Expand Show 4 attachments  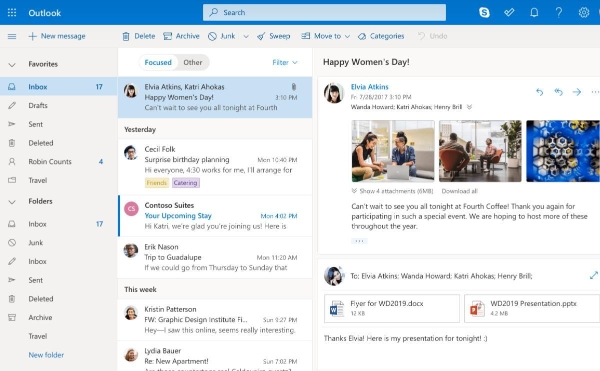click(x=392, y=191)
